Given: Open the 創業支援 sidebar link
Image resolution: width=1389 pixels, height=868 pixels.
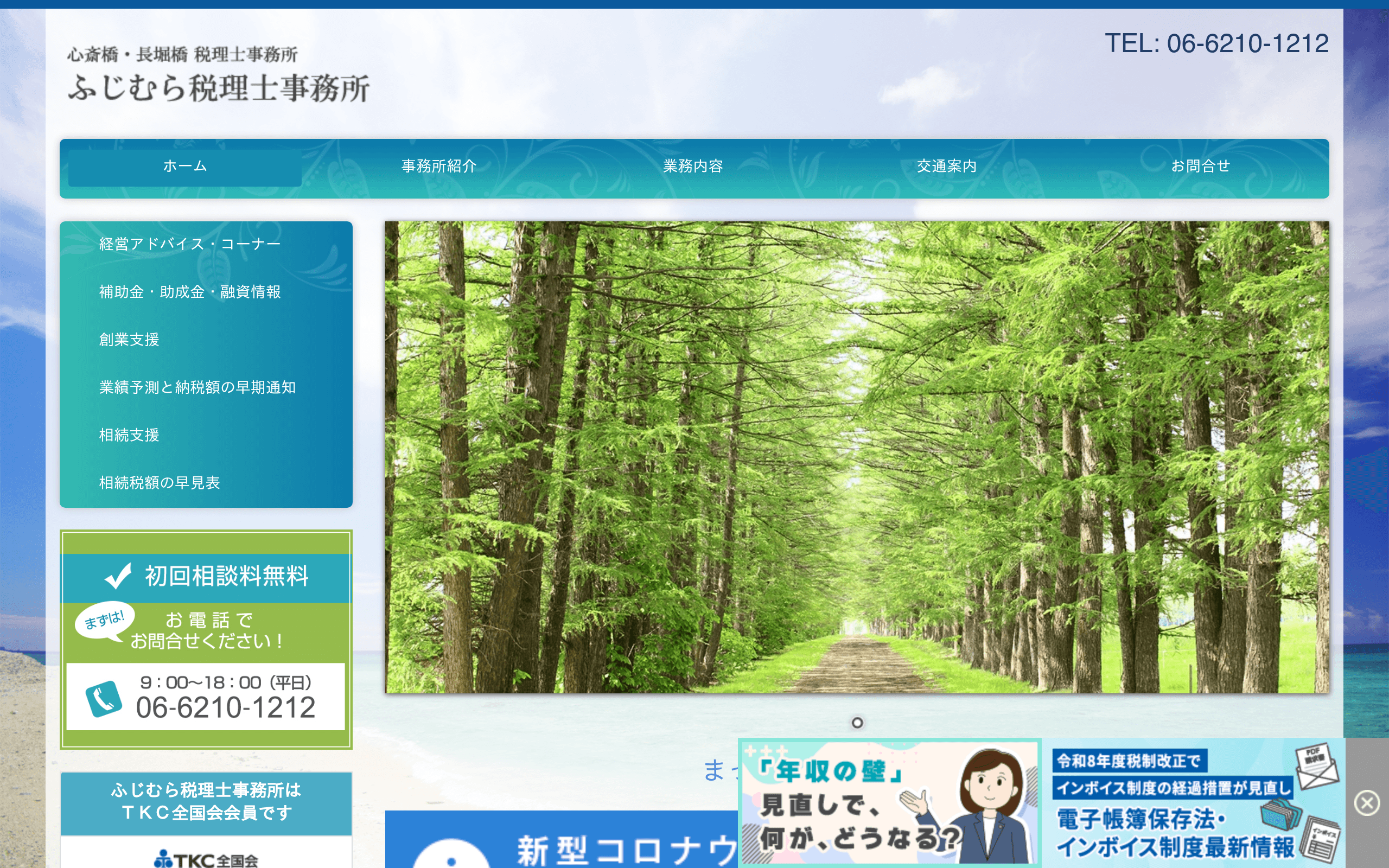Looking at the screenshot, I should [129, 340].
